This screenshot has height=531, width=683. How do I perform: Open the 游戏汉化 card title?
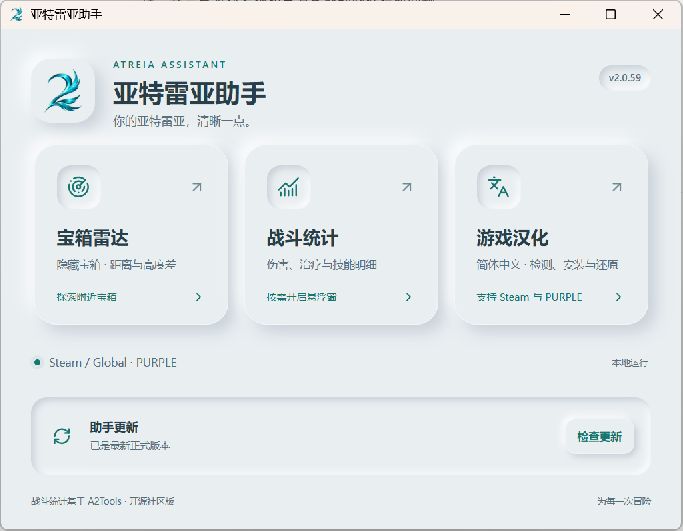[x=512, y=238]
